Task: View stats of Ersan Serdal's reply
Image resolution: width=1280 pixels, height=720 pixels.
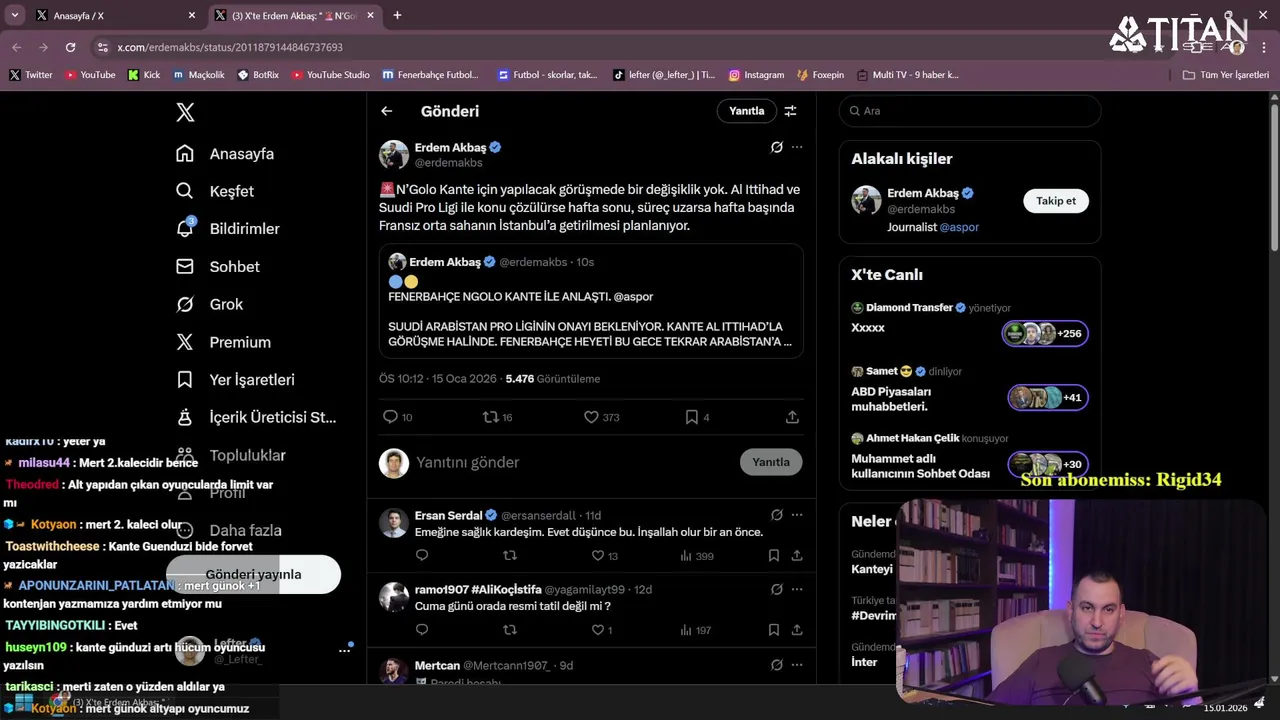Action: tap(696, 555)
